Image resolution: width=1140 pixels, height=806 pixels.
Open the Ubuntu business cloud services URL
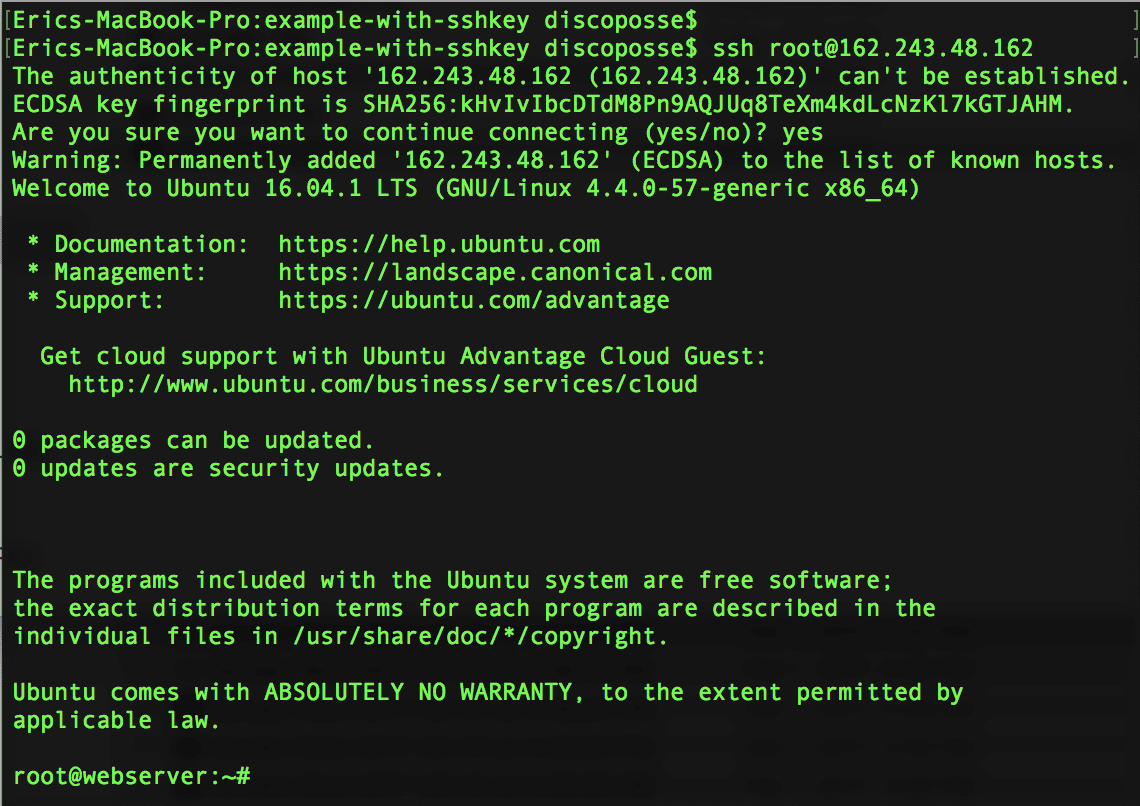click(383, 384)
